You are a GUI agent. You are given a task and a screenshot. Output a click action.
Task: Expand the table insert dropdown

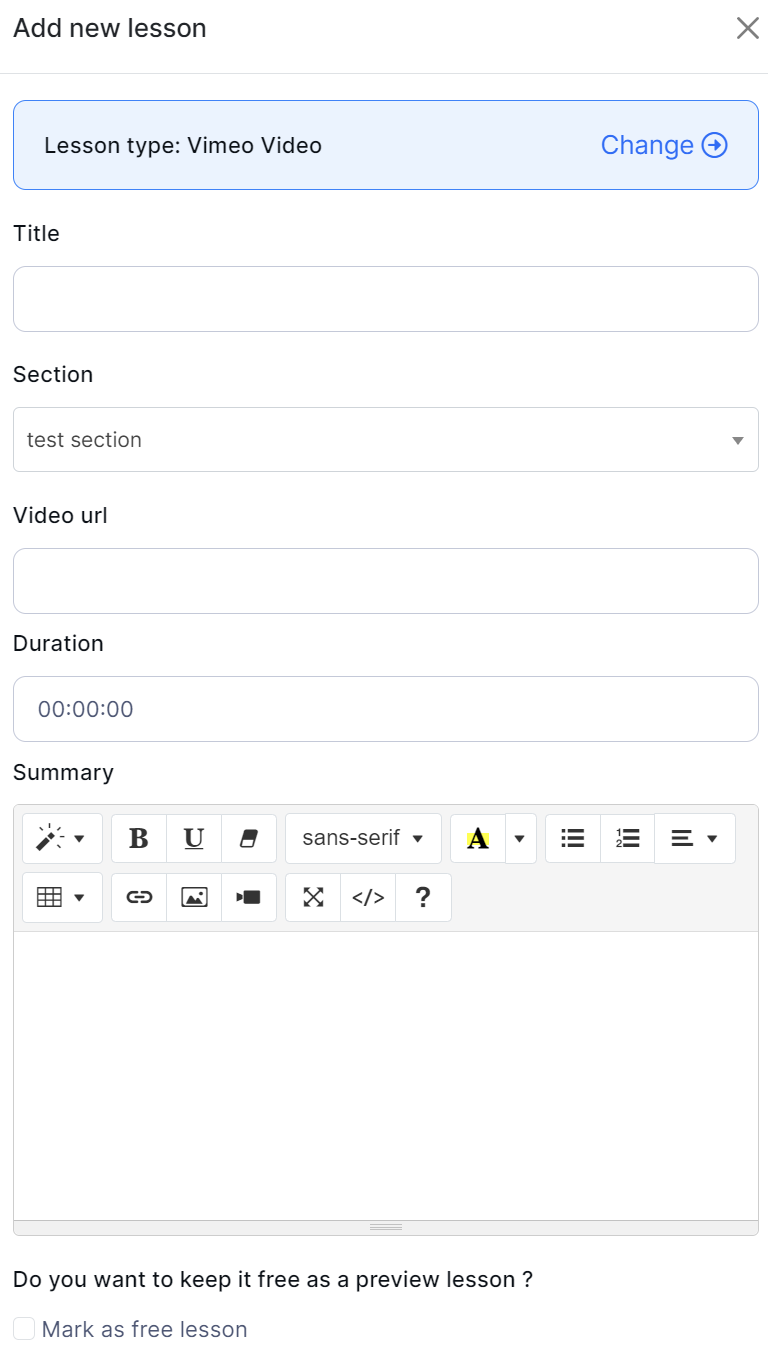(x=62, y=897)
